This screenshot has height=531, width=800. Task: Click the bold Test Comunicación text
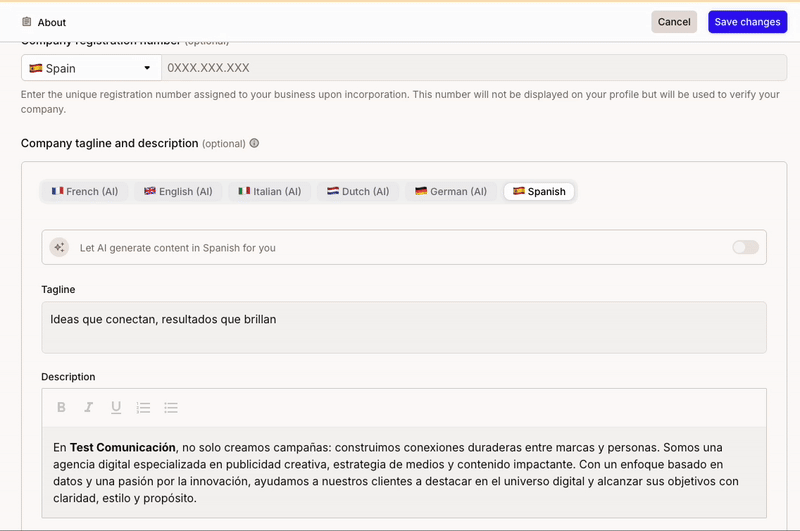click(122, 447)
